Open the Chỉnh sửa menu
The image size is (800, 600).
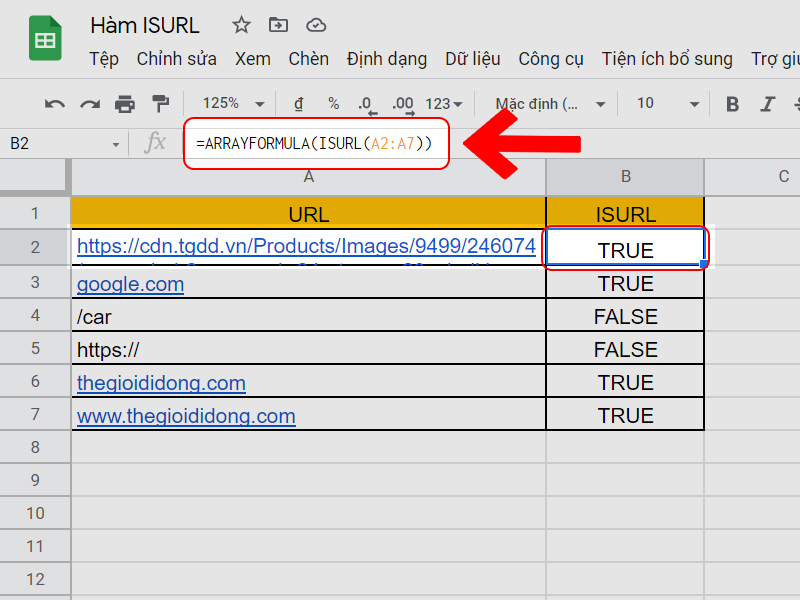coord(177,59)
